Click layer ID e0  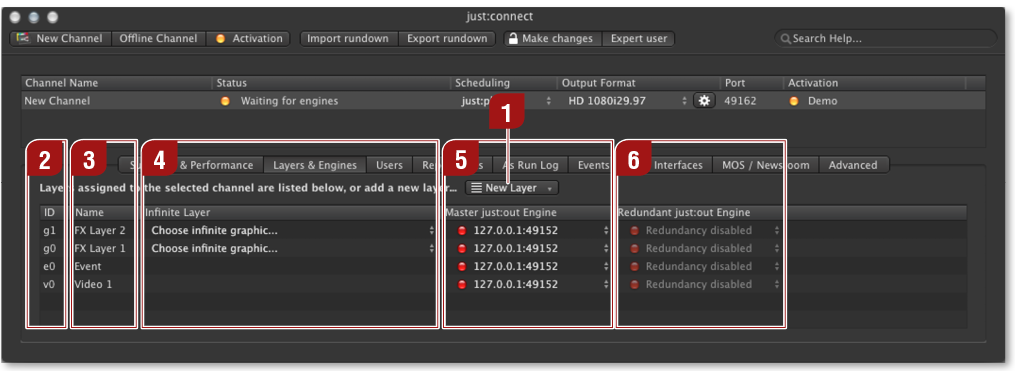click(x=49, y=267)
